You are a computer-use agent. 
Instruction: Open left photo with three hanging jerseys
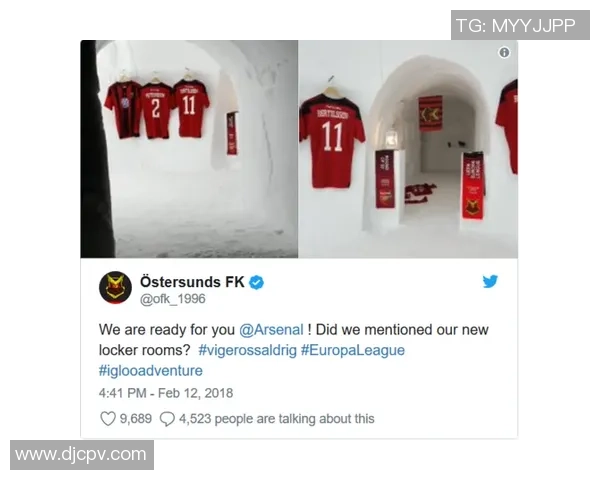tap(189, 149)
